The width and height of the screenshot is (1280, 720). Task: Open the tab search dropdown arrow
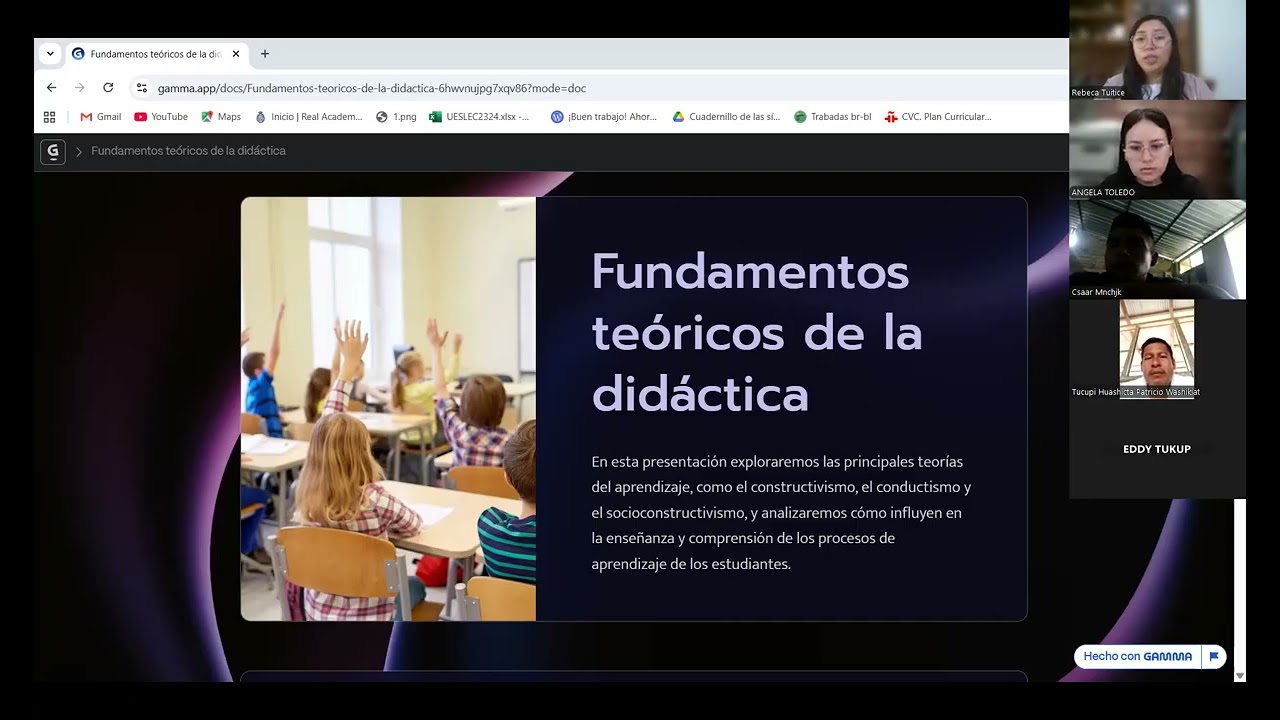(x=50, y=54)
